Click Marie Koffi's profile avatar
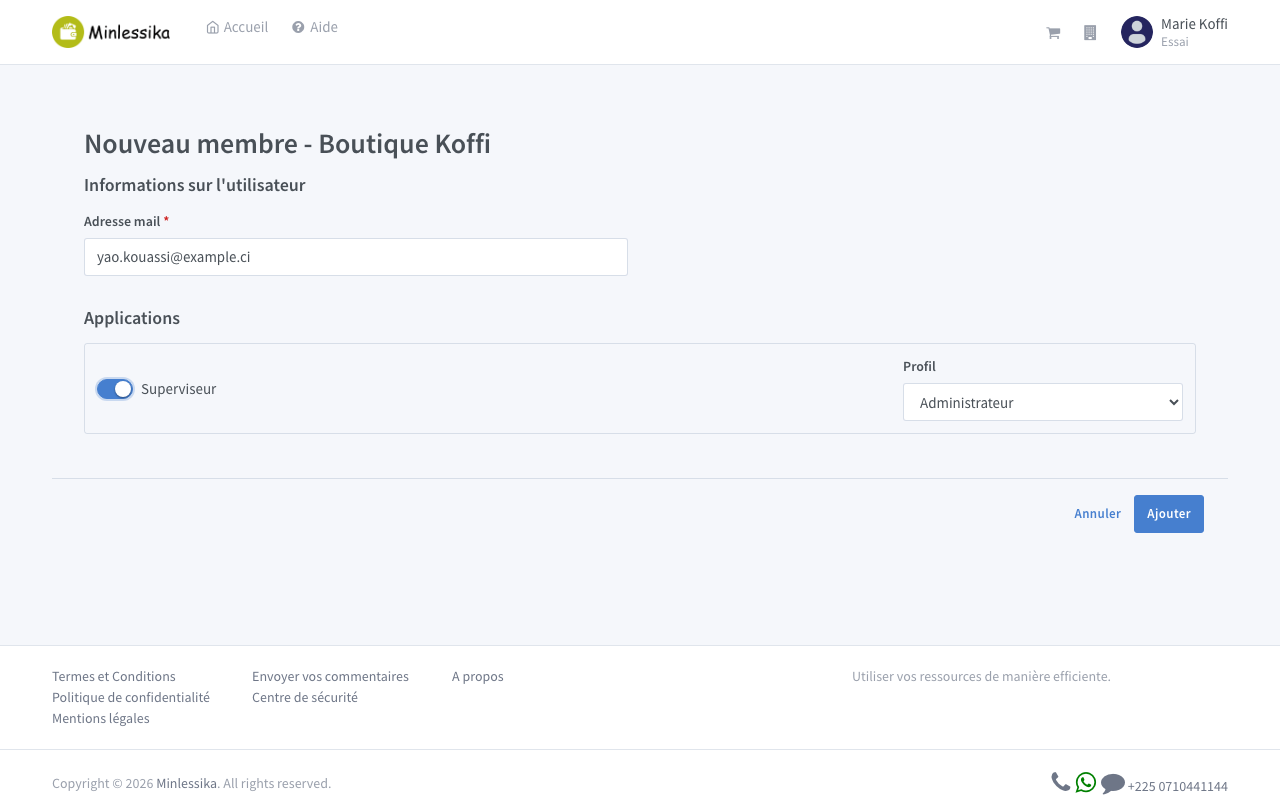Viewport: 1280px width, 800px height. 1137,32
